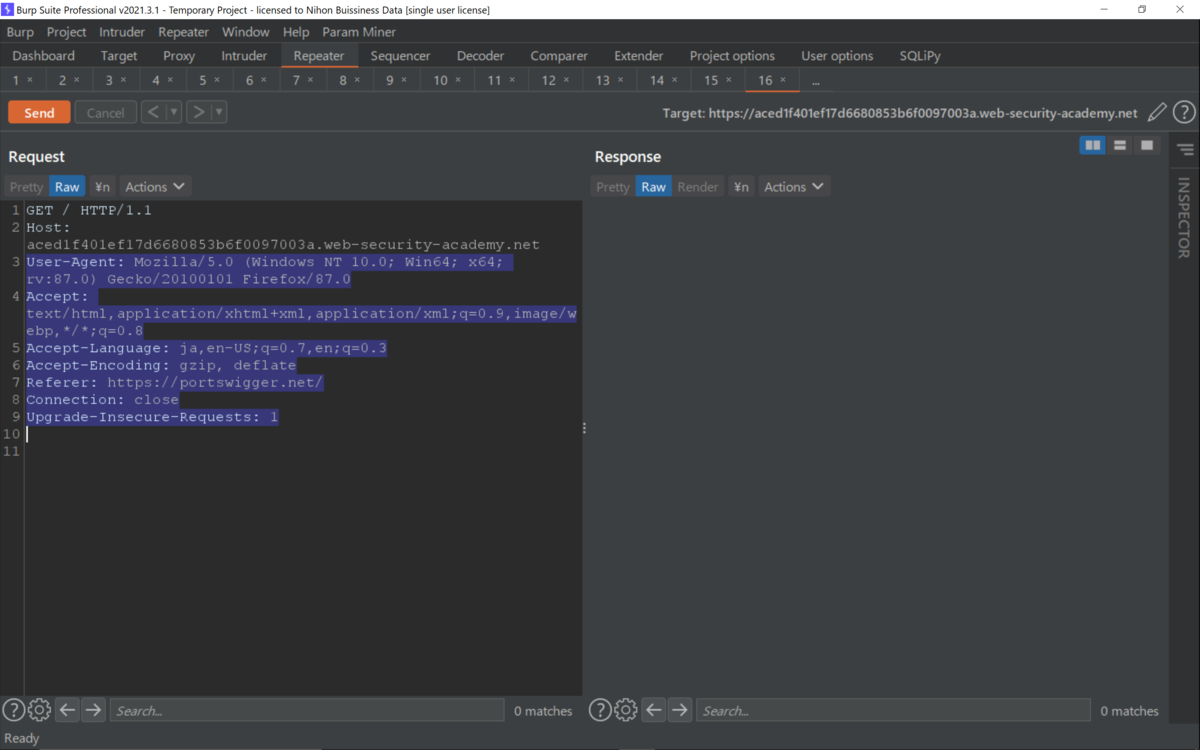The image size is (1200, 750).
Task: Go forward with right arrow button
Action: tap(198, 112)
